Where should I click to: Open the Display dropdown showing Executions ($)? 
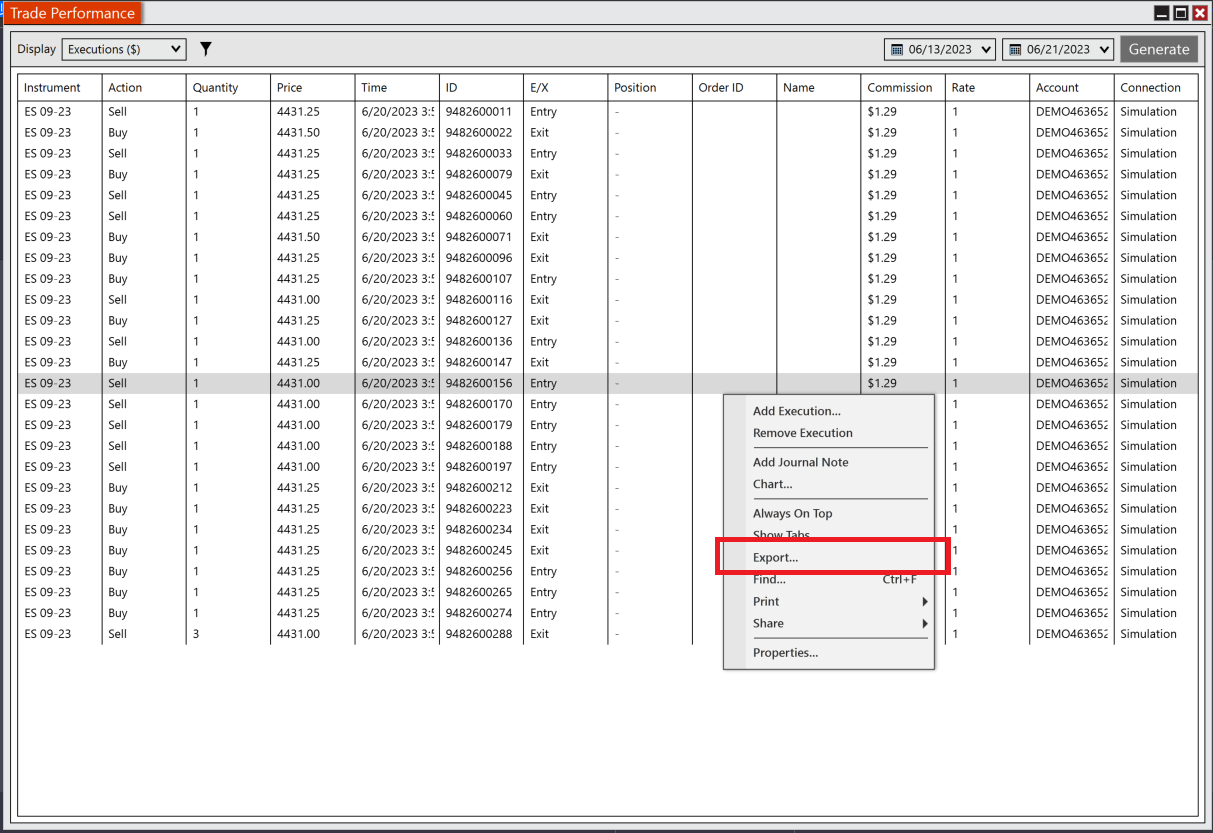click(123, 48)
